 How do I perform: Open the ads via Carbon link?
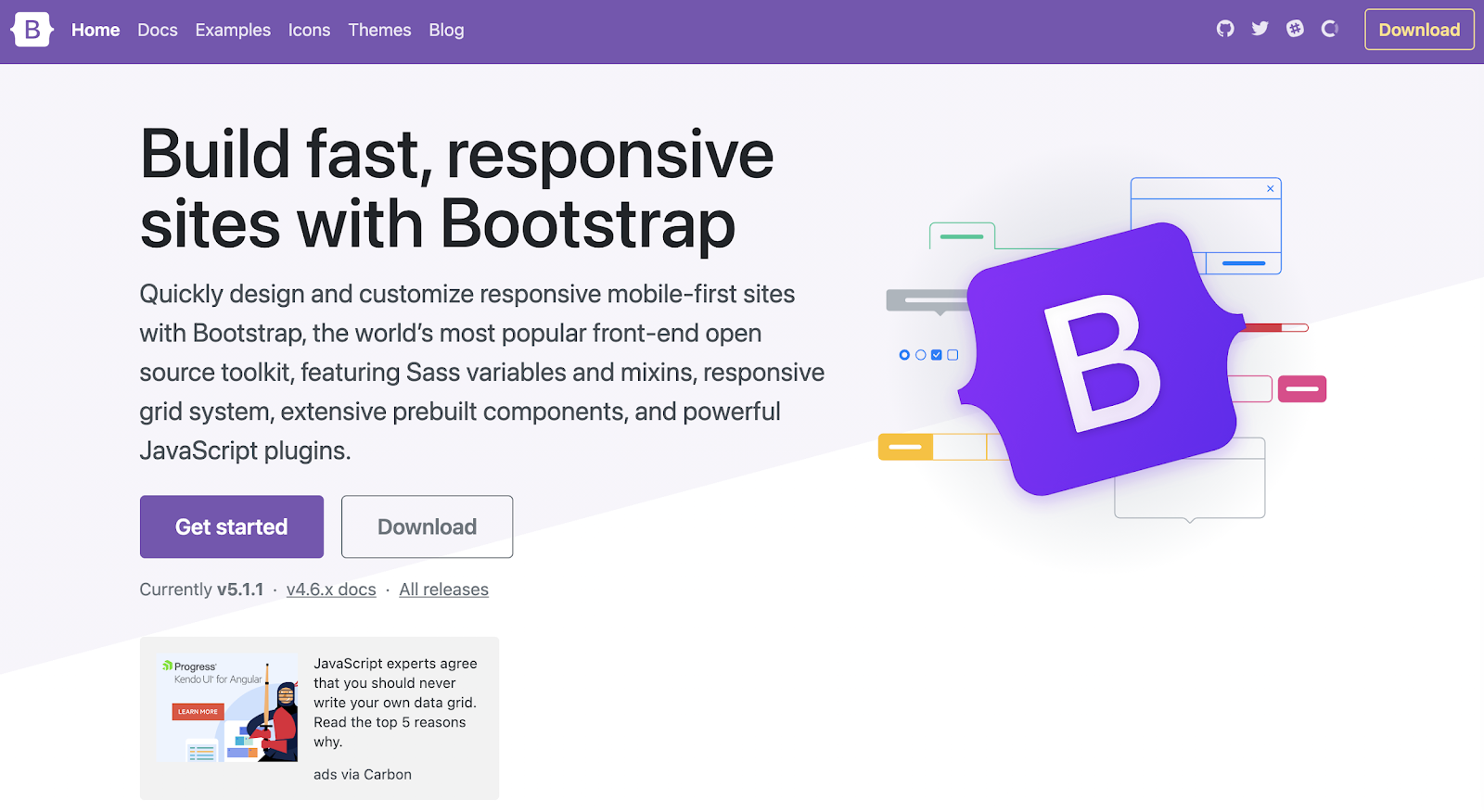[363, 774]
